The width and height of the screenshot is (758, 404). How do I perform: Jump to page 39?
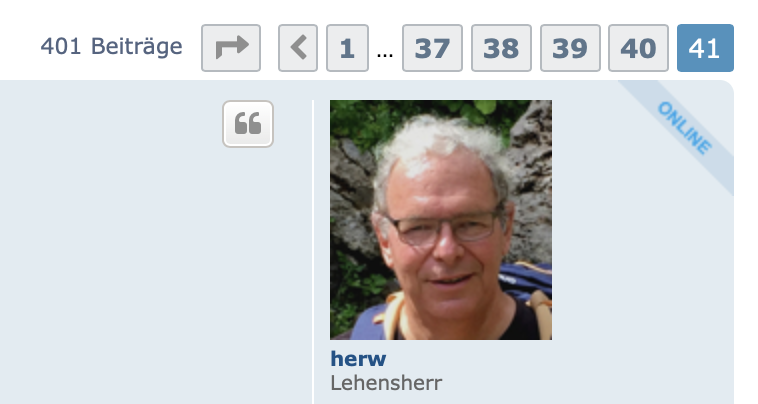tap(570, 48)
